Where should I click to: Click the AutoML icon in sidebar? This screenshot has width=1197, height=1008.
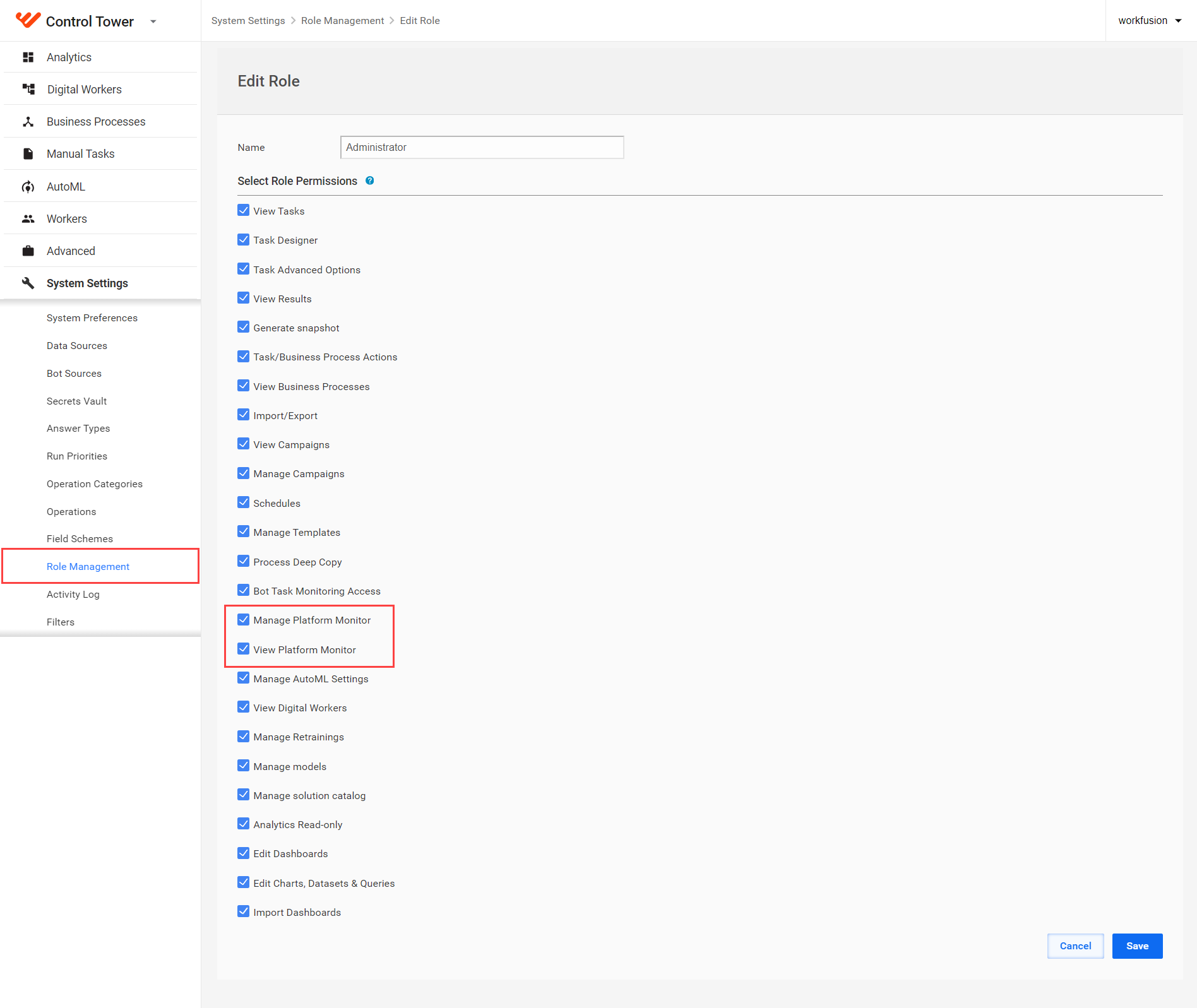click(28, 187)
